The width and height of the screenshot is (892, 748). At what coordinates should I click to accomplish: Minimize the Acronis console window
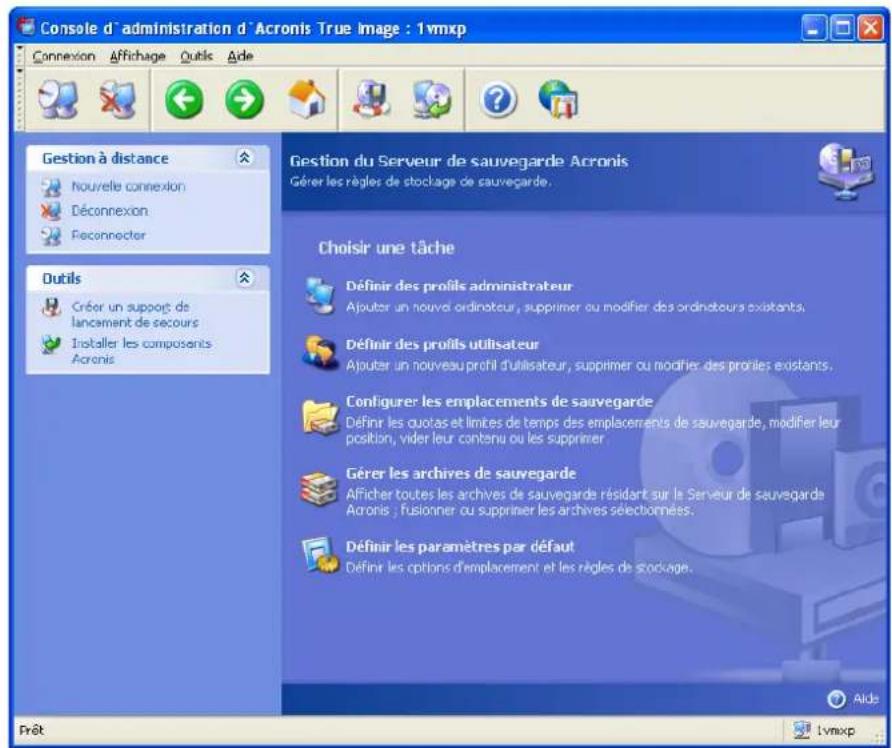tap(813, 28)
